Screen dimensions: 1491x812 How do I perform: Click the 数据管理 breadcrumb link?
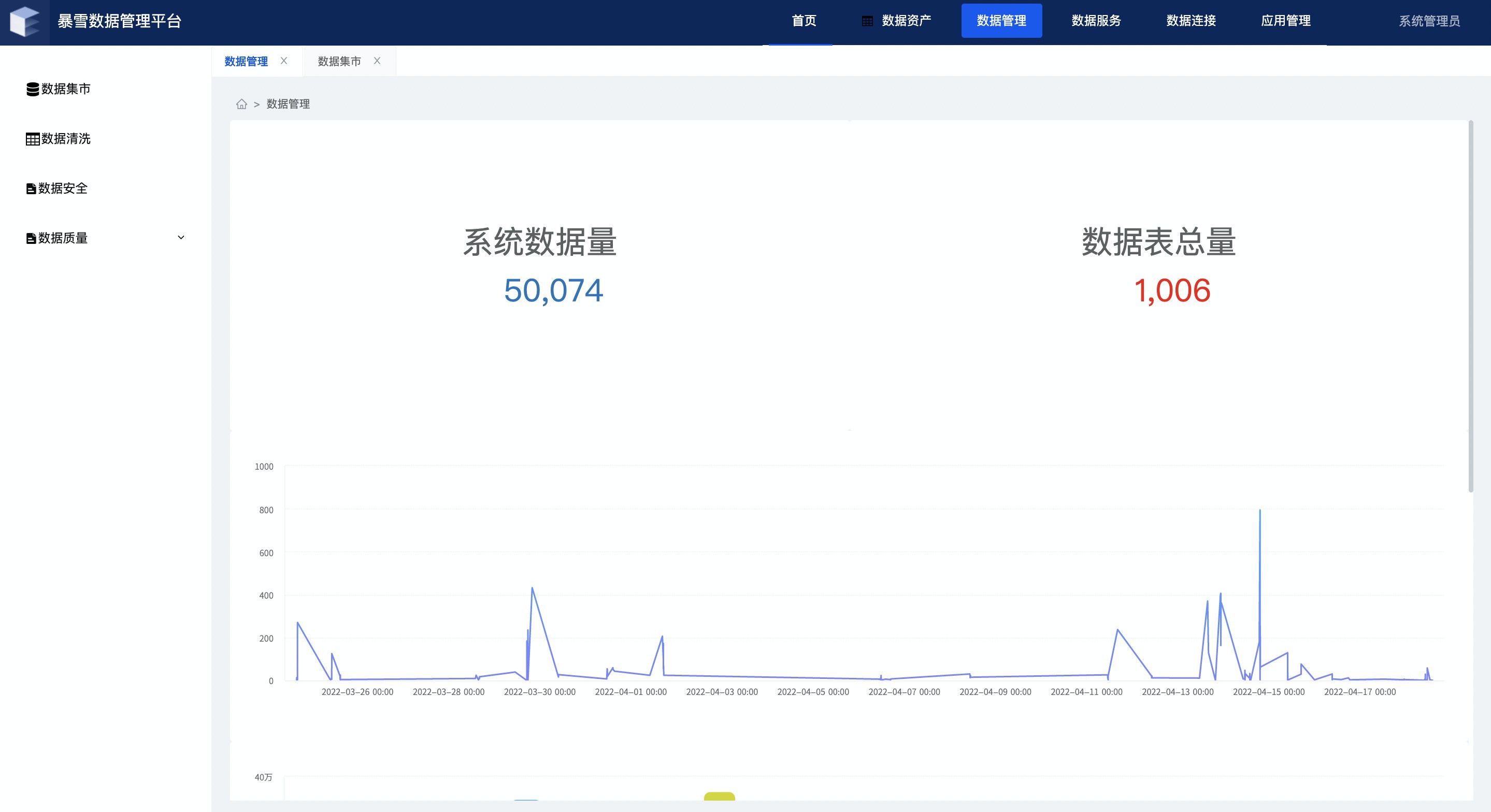click(x=288, y=104)
